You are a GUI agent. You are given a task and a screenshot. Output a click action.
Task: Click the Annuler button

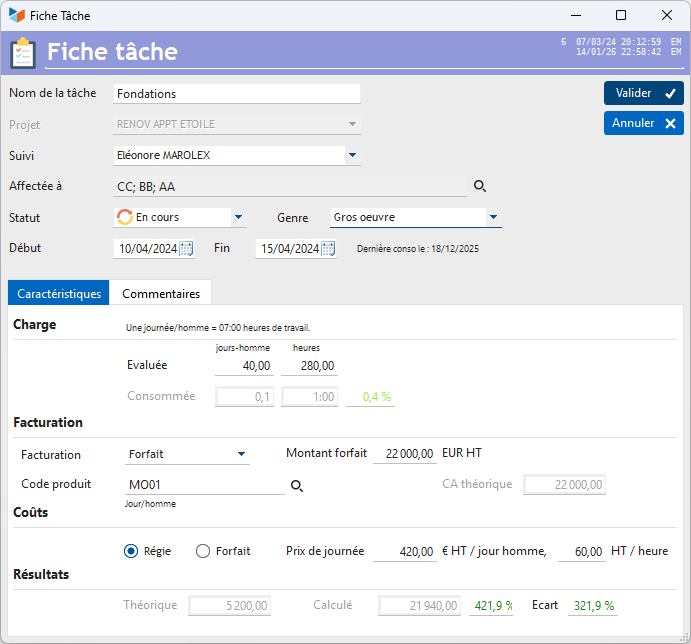[x=643, y=123]
